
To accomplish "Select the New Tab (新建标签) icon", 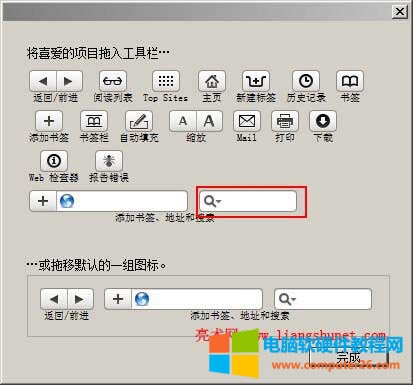I will pyautogui.click(x=256, y=81).
